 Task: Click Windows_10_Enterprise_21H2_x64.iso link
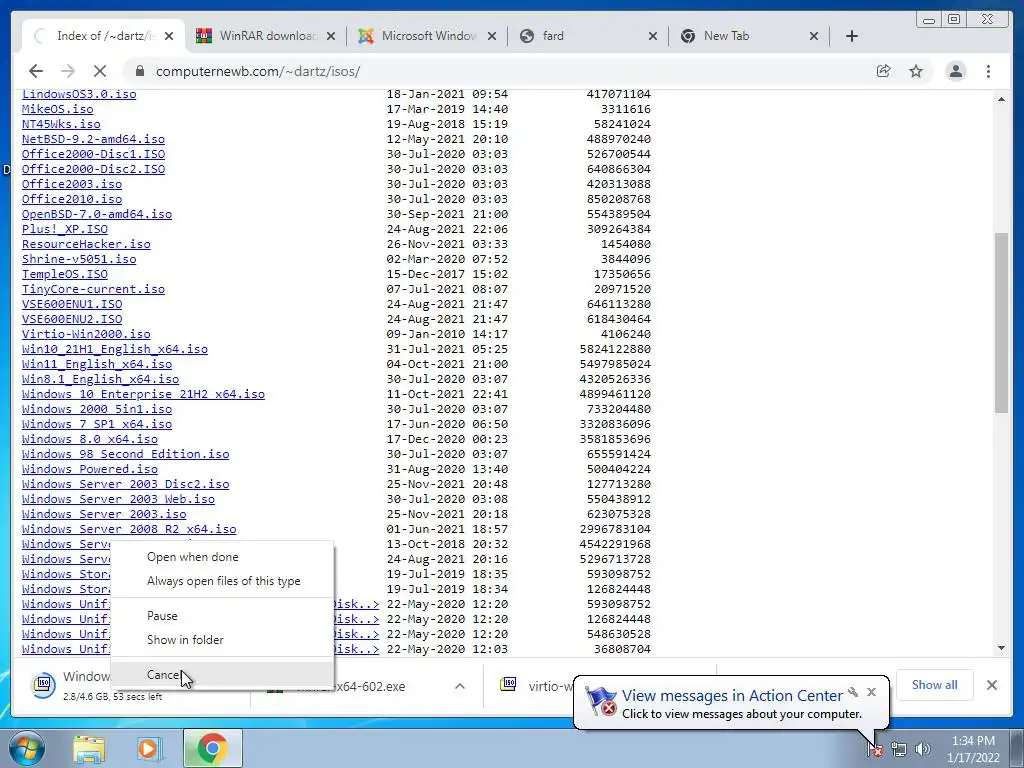pos(144,394)
